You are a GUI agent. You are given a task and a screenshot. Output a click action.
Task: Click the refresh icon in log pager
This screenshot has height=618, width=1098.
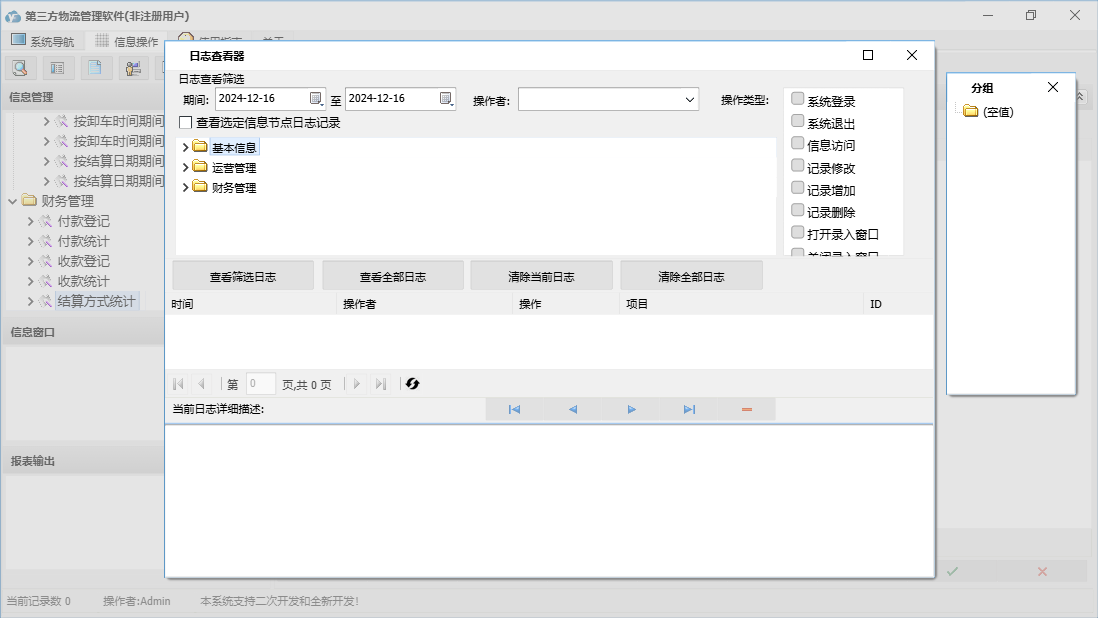(x=412, y=384)
